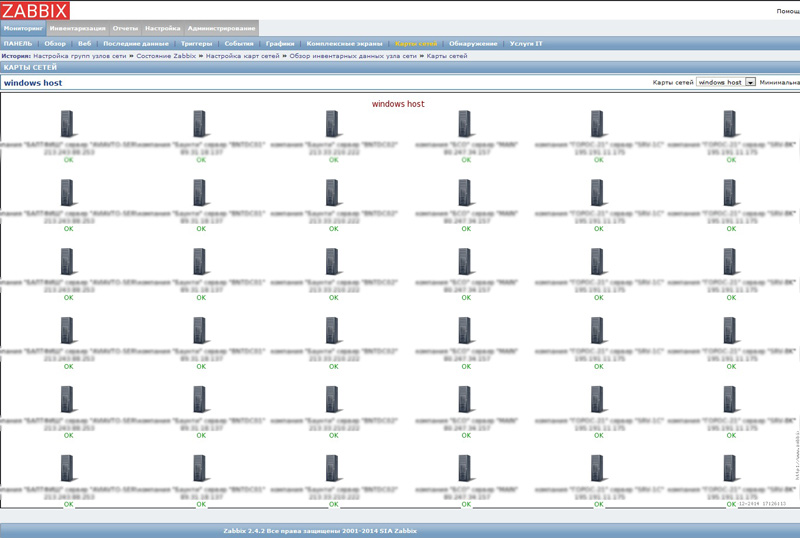Open the Отчеты tab
800x538 pixels.
125,29
